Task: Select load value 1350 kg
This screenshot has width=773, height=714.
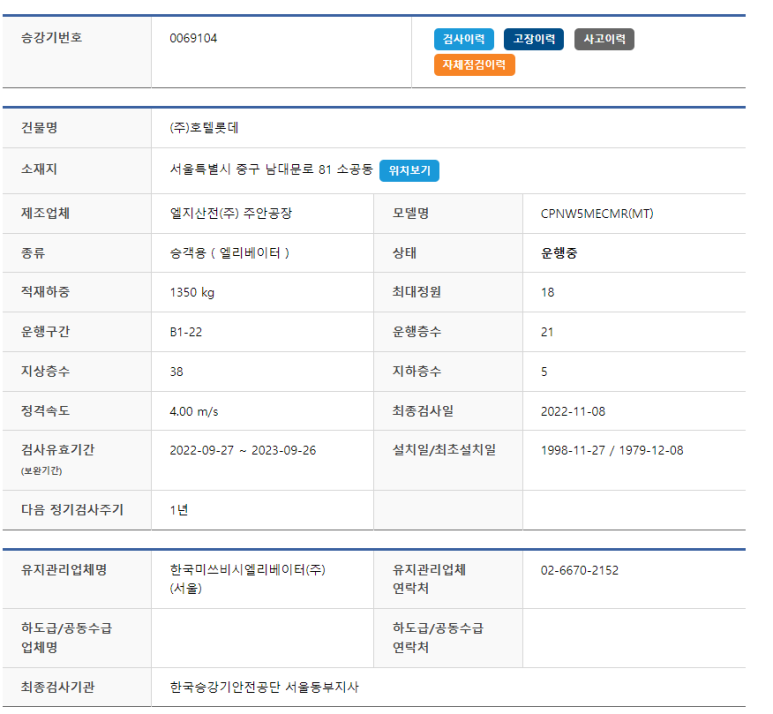Action: [192, 293]
